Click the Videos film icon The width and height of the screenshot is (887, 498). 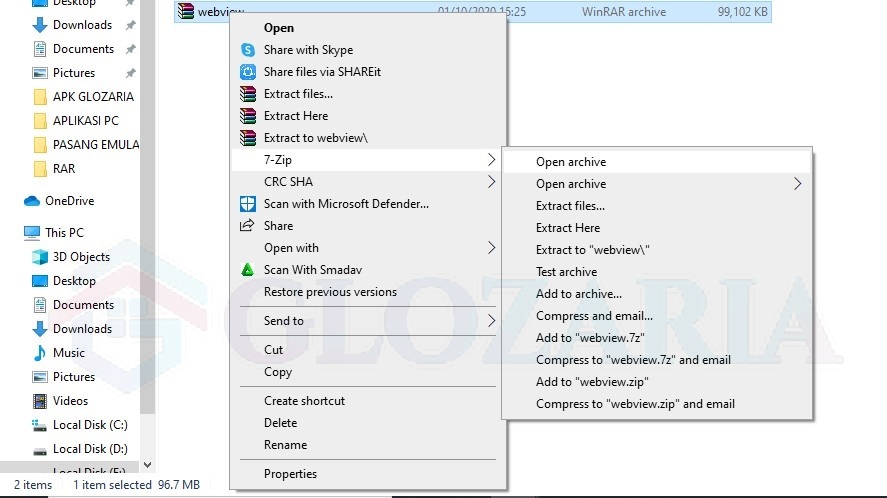coord(40,401)
